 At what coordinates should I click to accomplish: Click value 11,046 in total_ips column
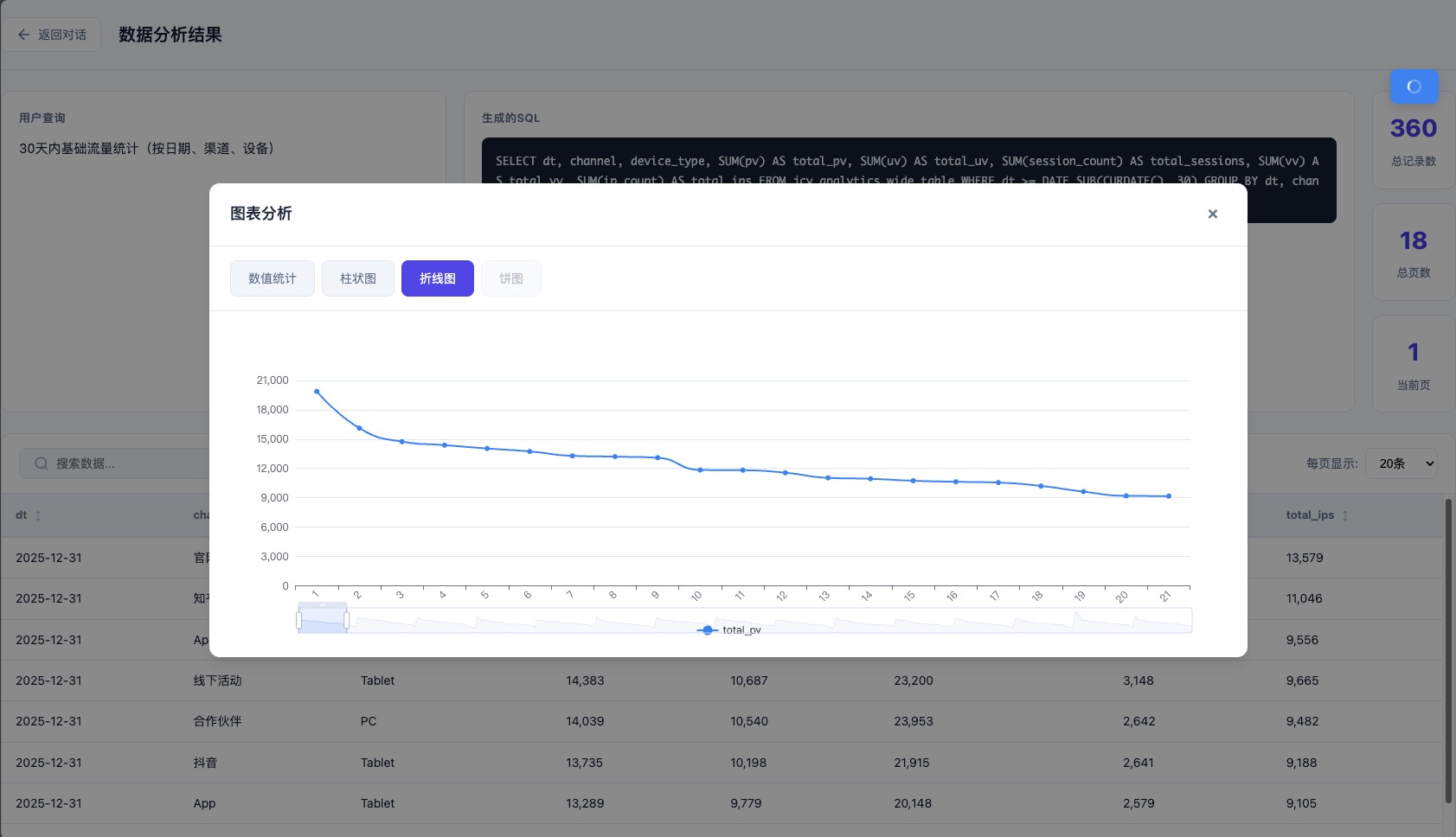point(1304,598)
